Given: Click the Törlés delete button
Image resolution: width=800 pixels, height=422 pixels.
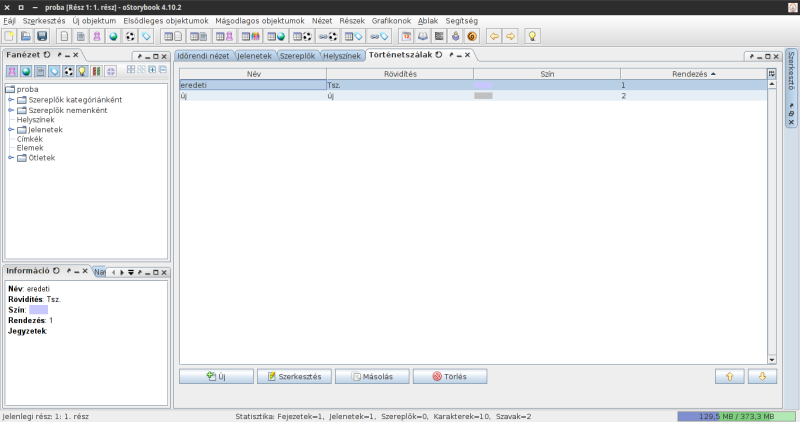Looking at the screenshot, I should pos(449,376).
